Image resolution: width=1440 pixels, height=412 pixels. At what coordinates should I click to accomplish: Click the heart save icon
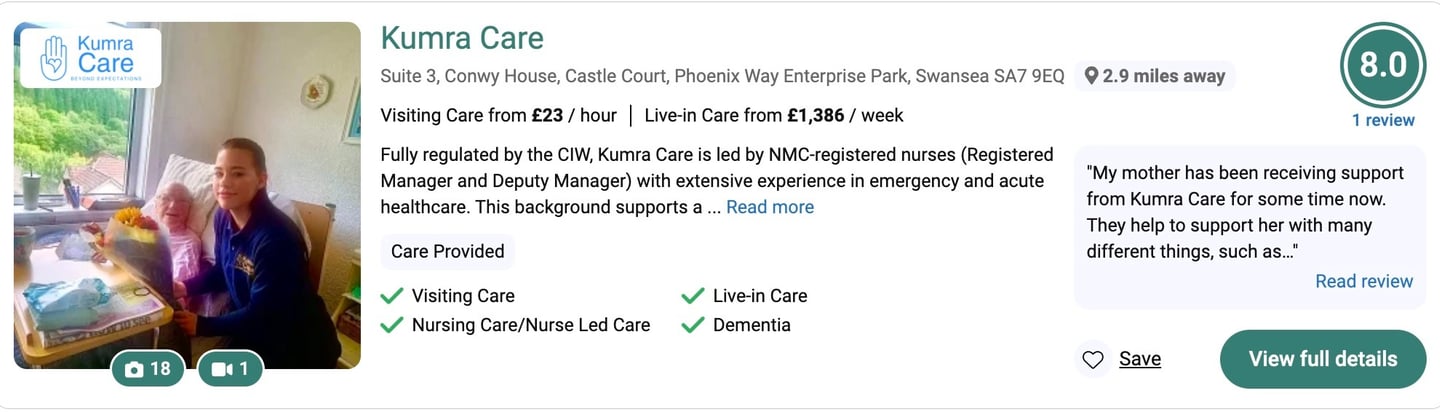coord(1093,359)
